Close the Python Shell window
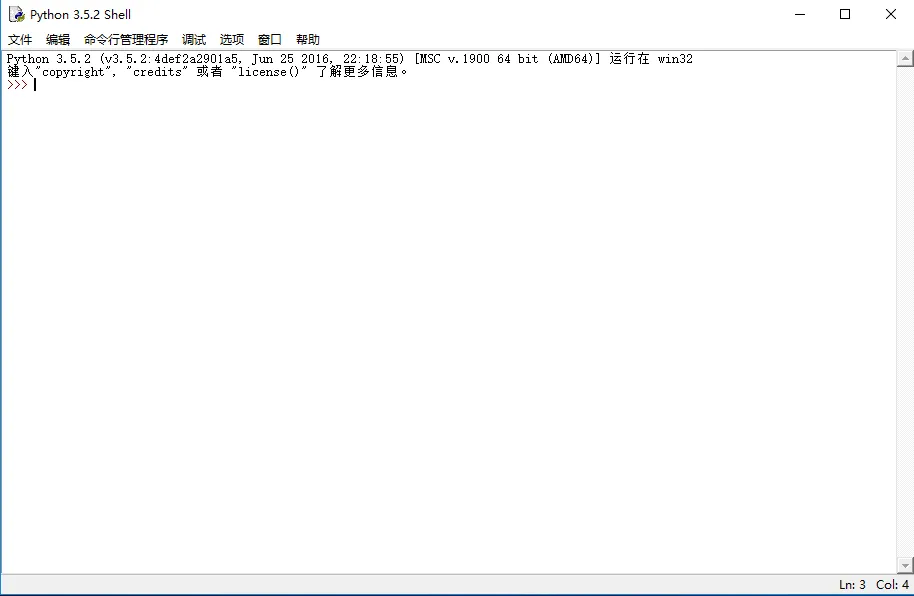The image size is (914, 596). (x=891, y=14)
